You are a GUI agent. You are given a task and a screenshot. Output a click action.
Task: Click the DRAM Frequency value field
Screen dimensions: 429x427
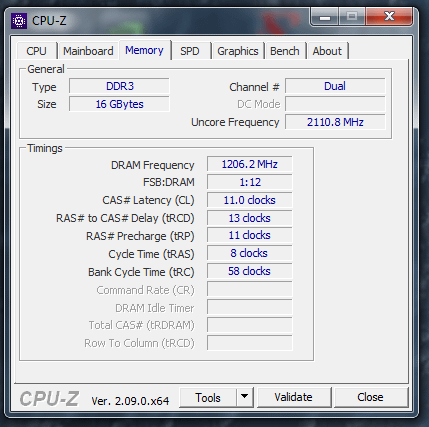[249, 164]
